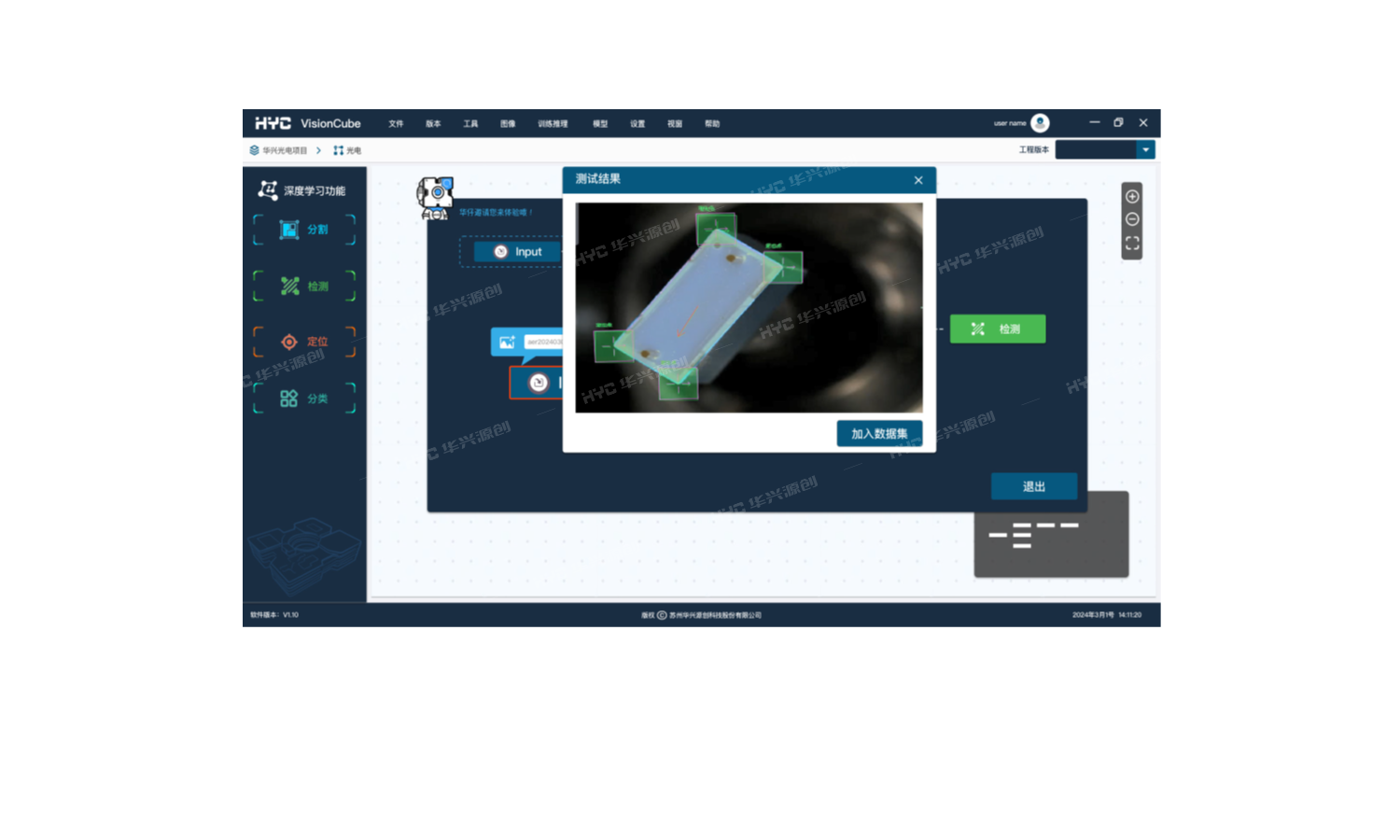Close the 测试结果 dialog

918,180
